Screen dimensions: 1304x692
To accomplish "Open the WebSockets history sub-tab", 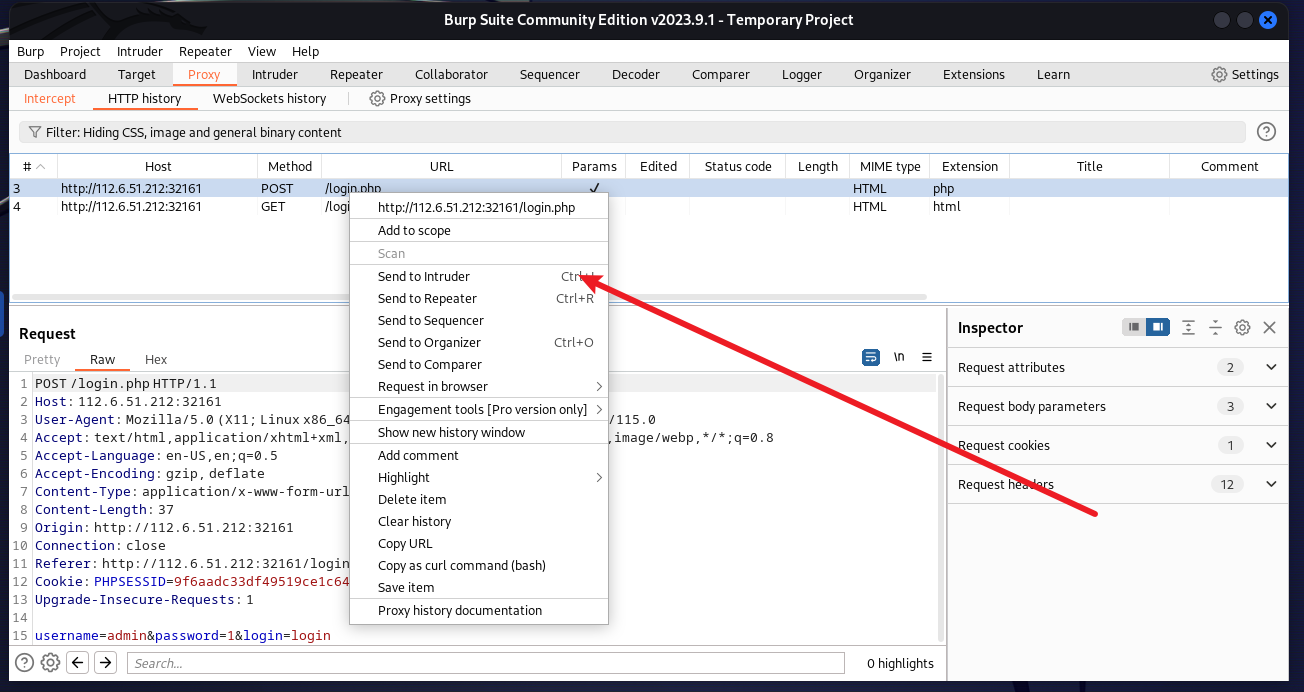I will tap(270, 98).
